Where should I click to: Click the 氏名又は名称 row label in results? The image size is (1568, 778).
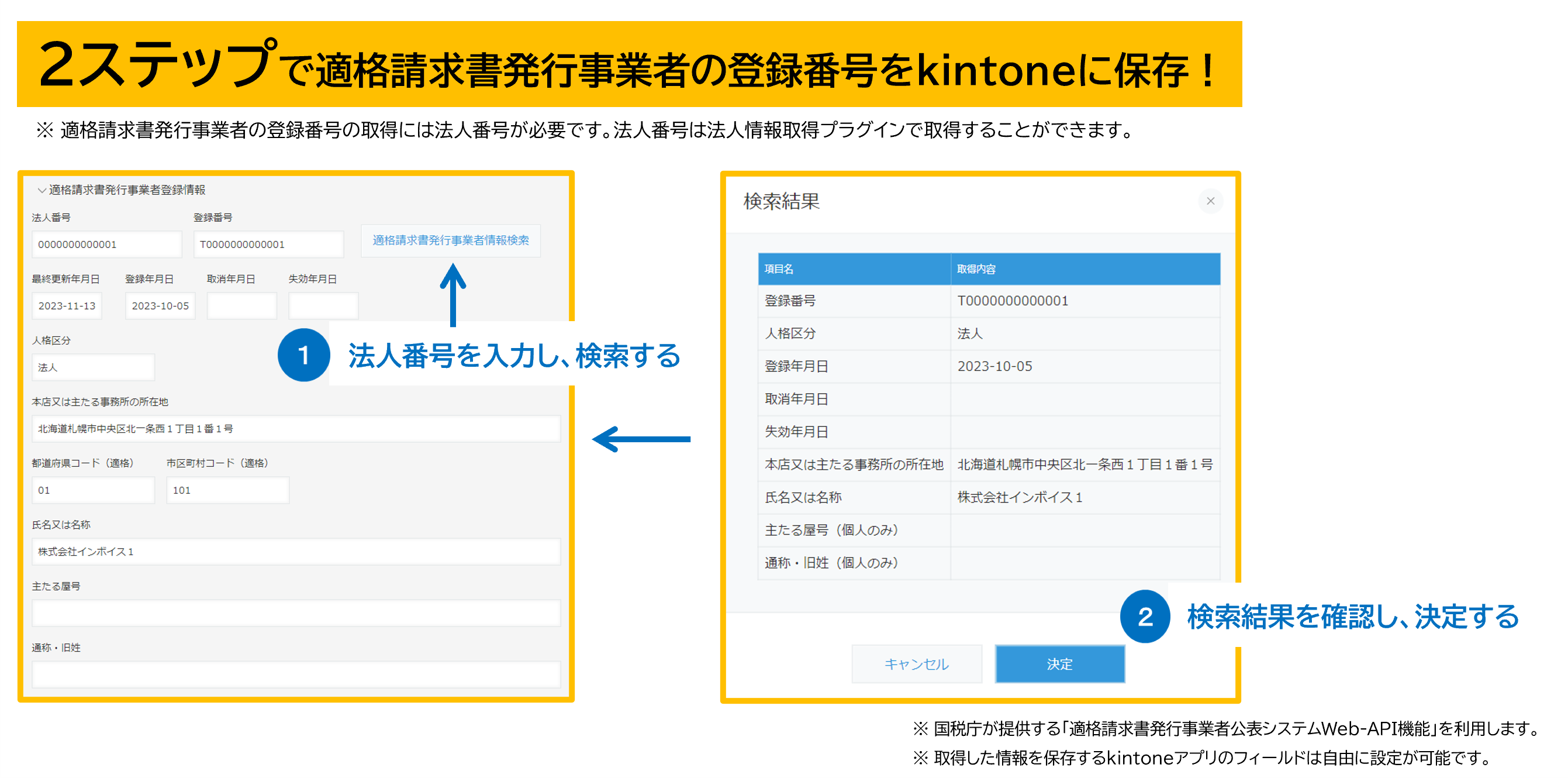point(803,498)
